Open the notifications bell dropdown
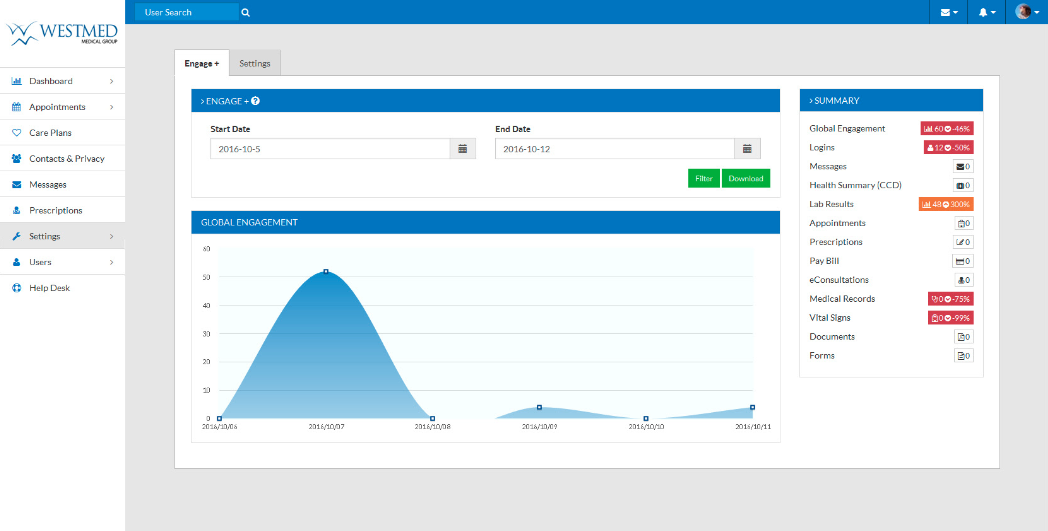The width and height of the screenshot is (1048, 531). tap(987, 12)
